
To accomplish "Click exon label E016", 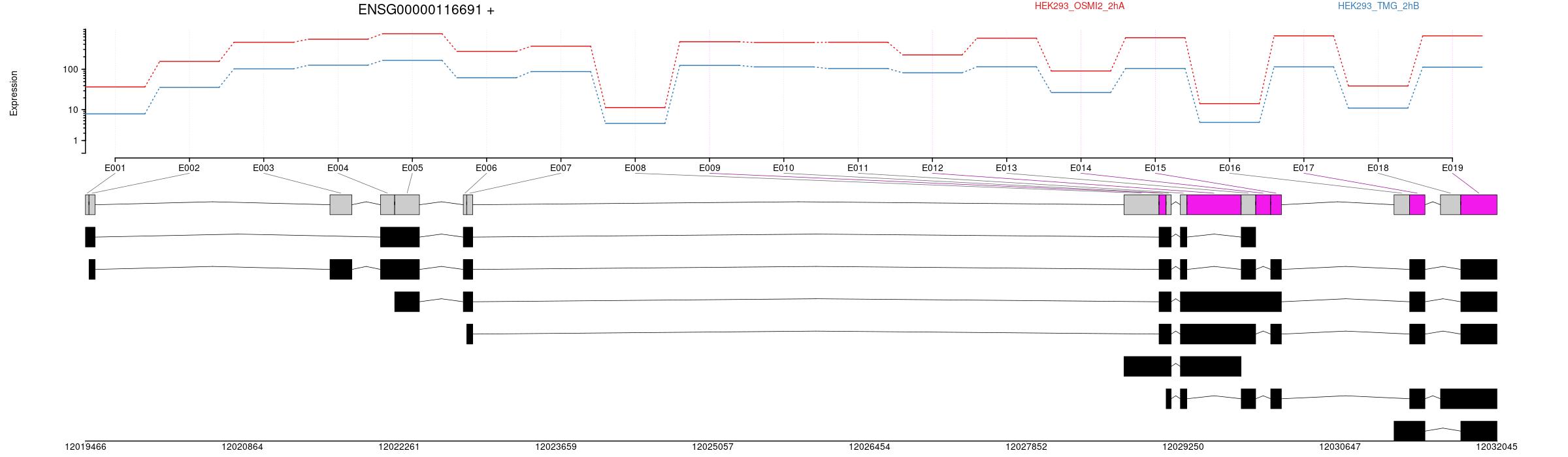I will click(1230, 168).
